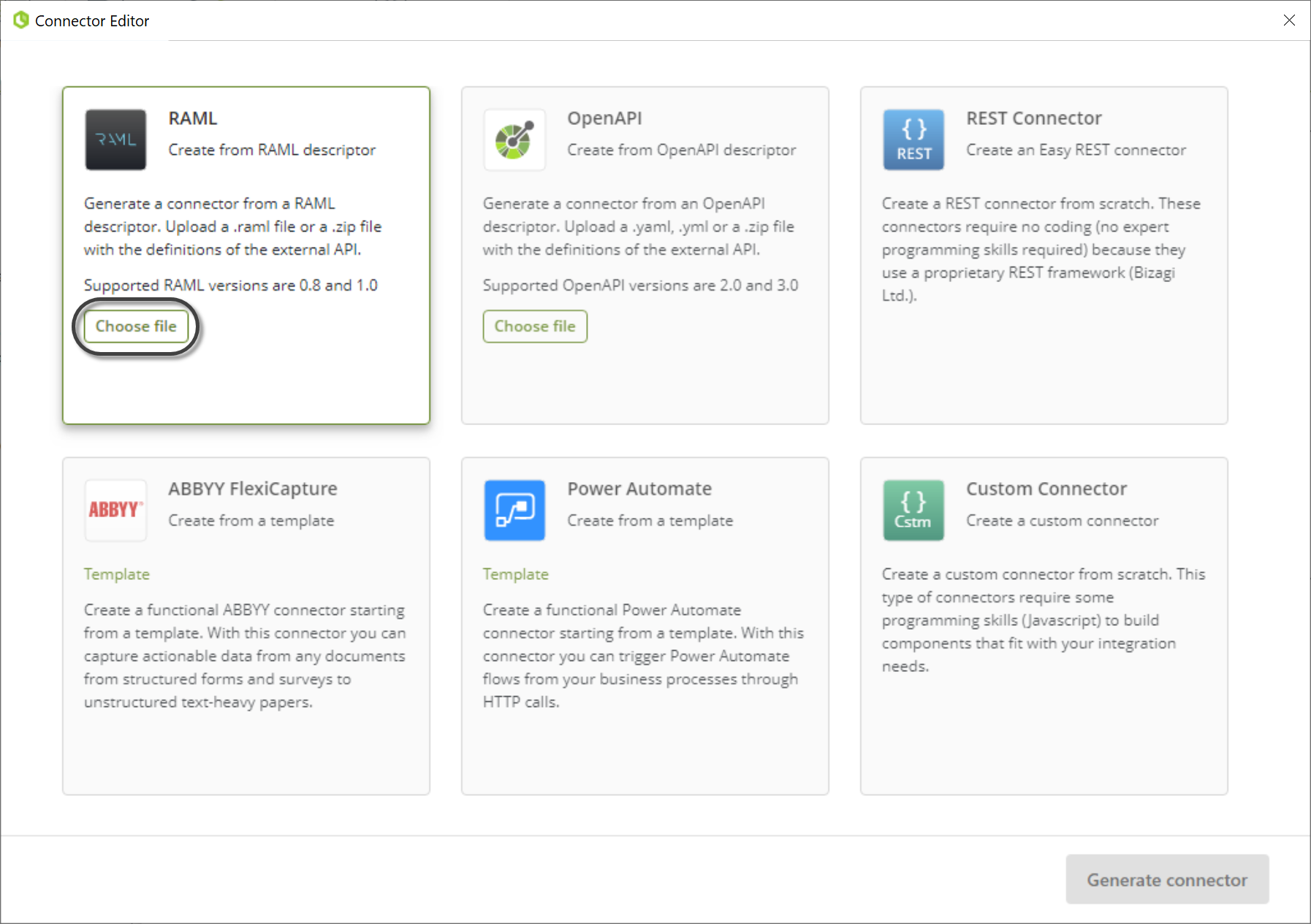The width and height of the screenshot is (1311, 924).
Task: Click 'Create from RAML descriptor' subtitle
Action: (272, 150)
